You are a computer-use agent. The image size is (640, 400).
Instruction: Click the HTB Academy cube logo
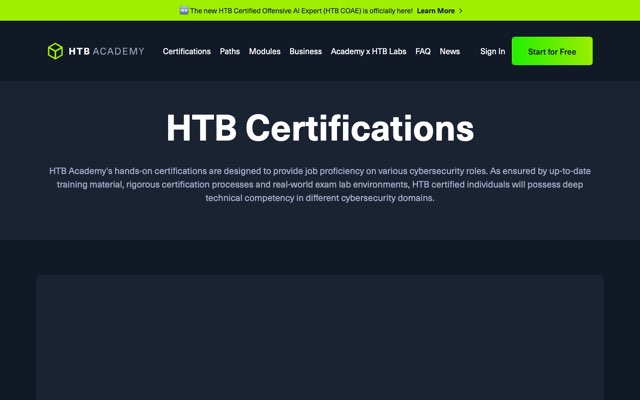coord(56,51)
